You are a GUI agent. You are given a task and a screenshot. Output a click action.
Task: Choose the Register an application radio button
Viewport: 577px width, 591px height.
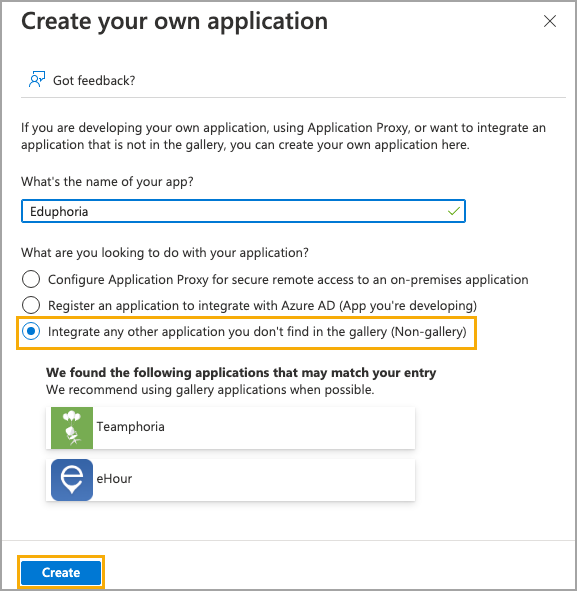(x=31, y=305)
